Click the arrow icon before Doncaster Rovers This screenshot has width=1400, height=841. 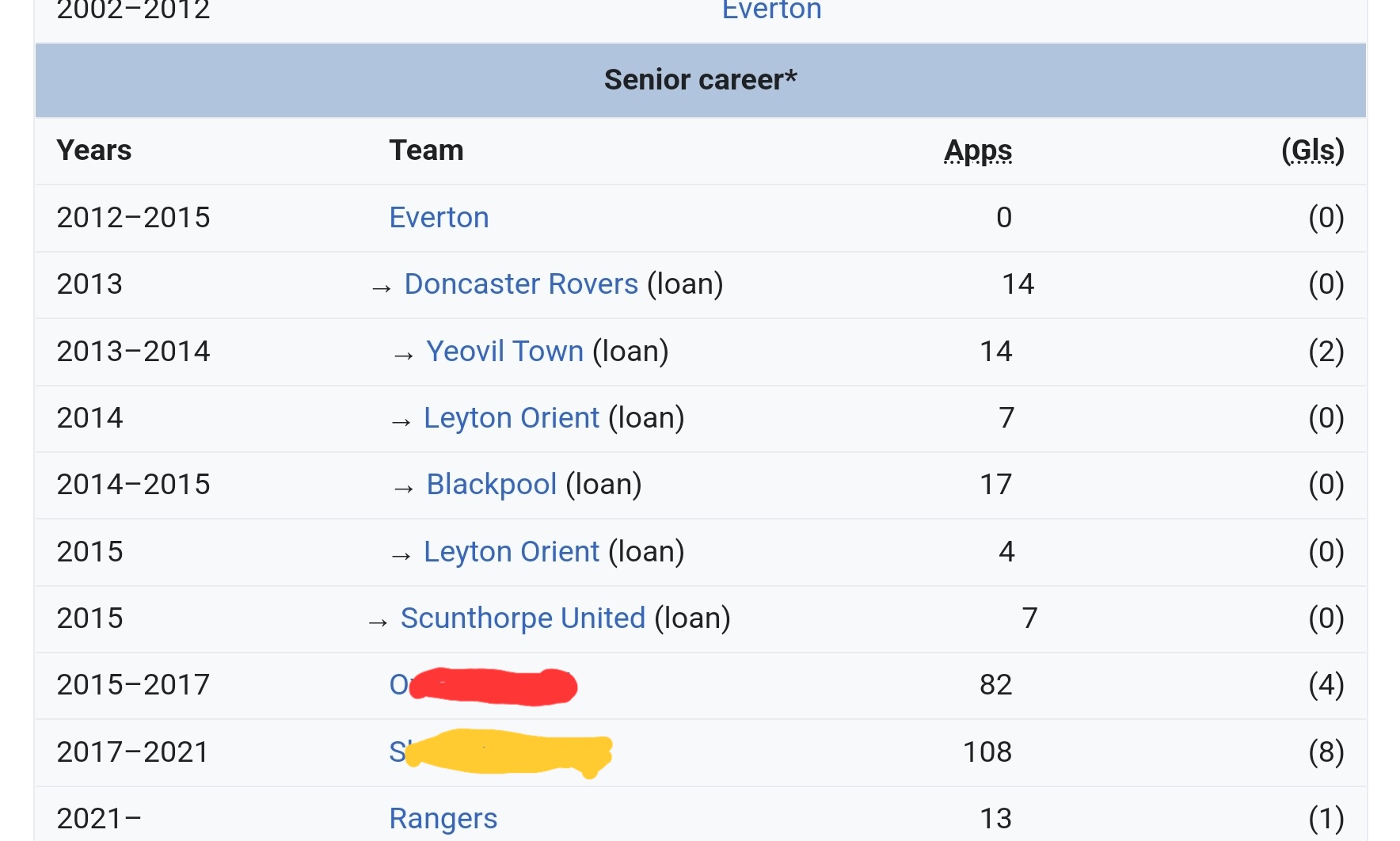tap(382, 288)
